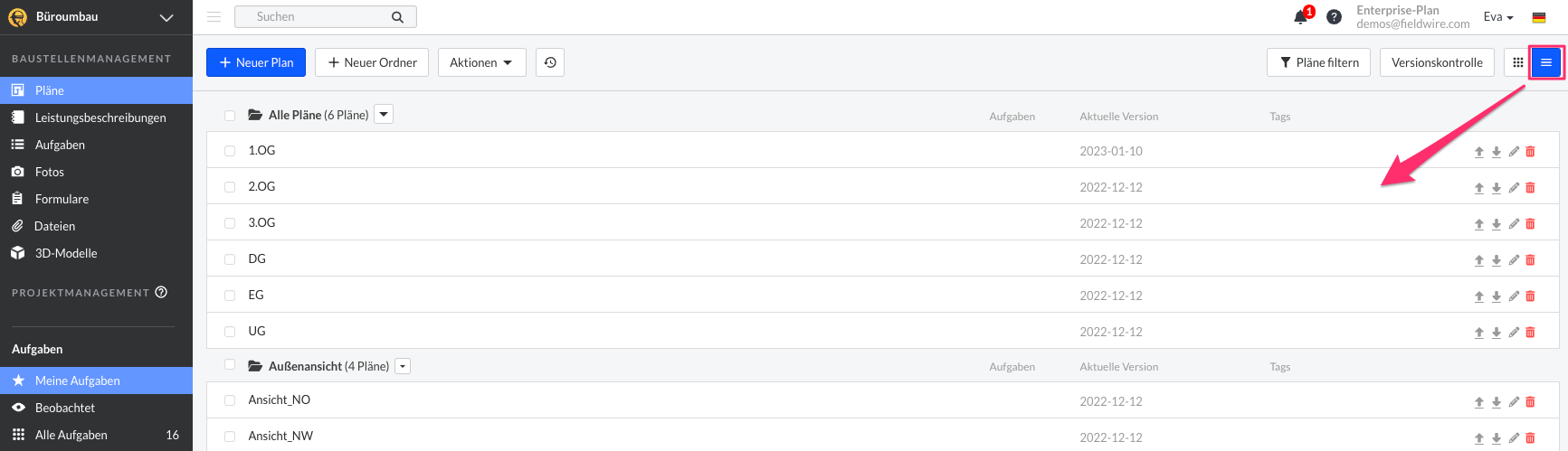Open the notifications bell
This screenshot has width=1568, height=451.
click(x=1301, y=16)
